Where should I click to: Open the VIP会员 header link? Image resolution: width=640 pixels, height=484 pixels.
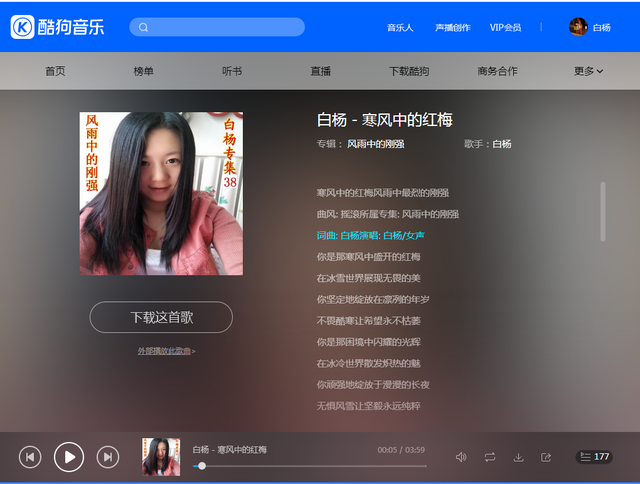[x=505, y=27]
